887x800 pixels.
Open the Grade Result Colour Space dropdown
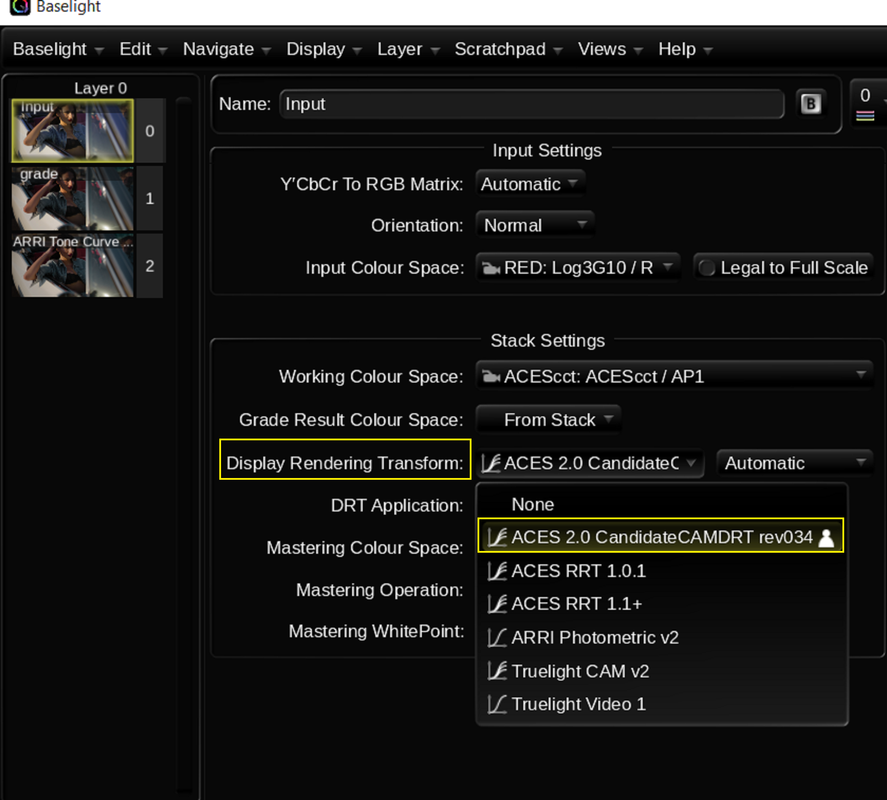pyautogui.click(x=548, y=420)
